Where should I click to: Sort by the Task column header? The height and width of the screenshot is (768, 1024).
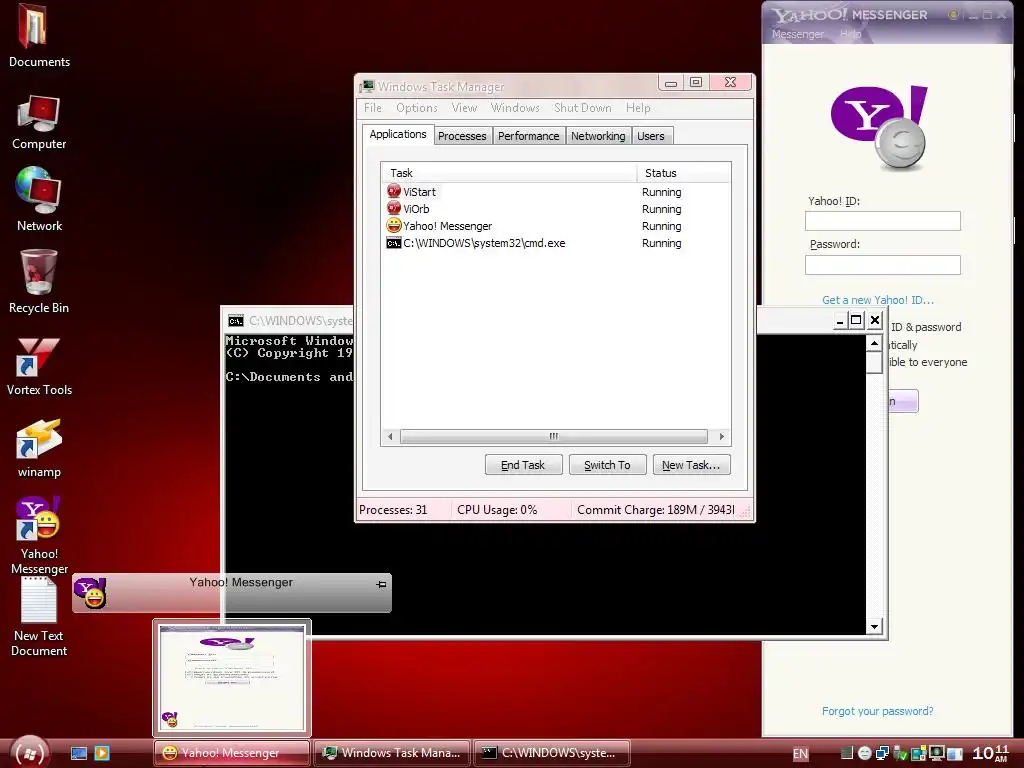(x=509, y=173)
